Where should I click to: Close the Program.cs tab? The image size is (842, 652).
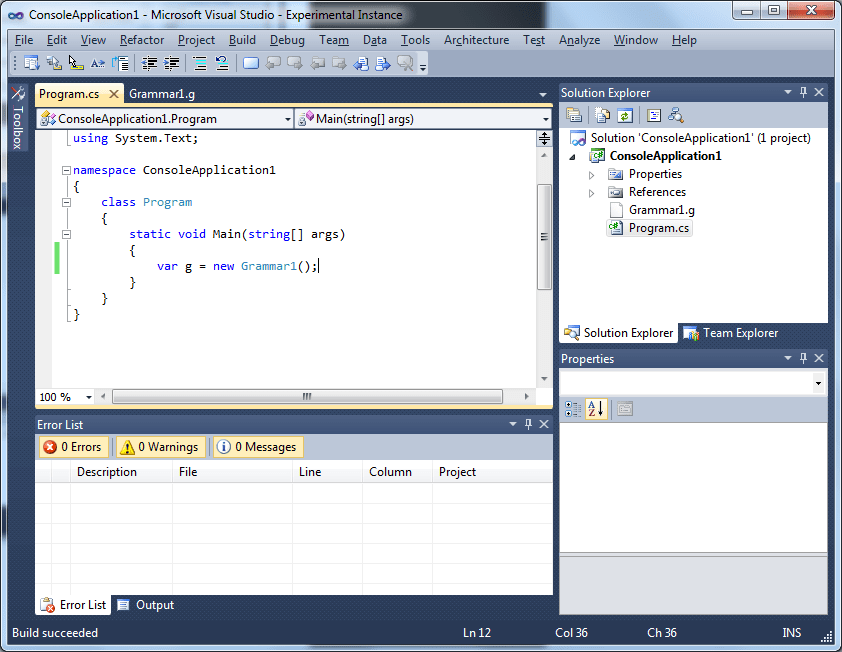pyautogui.click(x=114, y=94)
